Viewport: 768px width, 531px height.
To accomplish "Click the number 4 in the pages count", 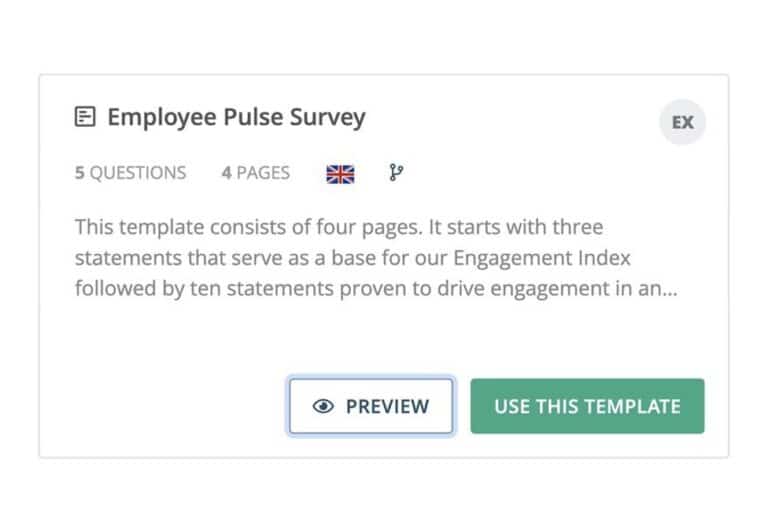I will [x=226, y=173].
